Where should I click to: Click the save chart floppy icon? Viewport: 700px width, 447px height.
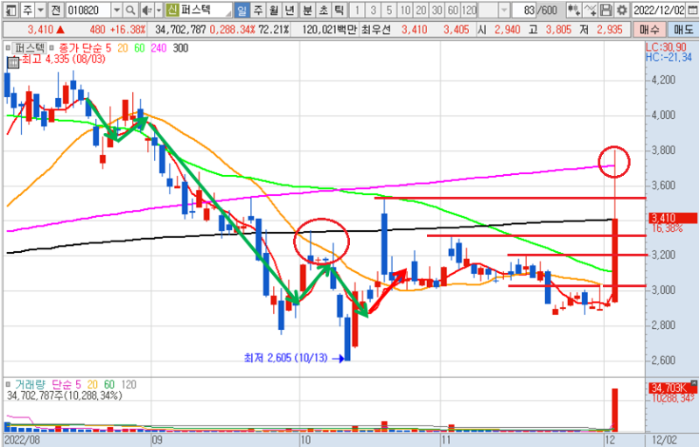click(x=606, y=10)
